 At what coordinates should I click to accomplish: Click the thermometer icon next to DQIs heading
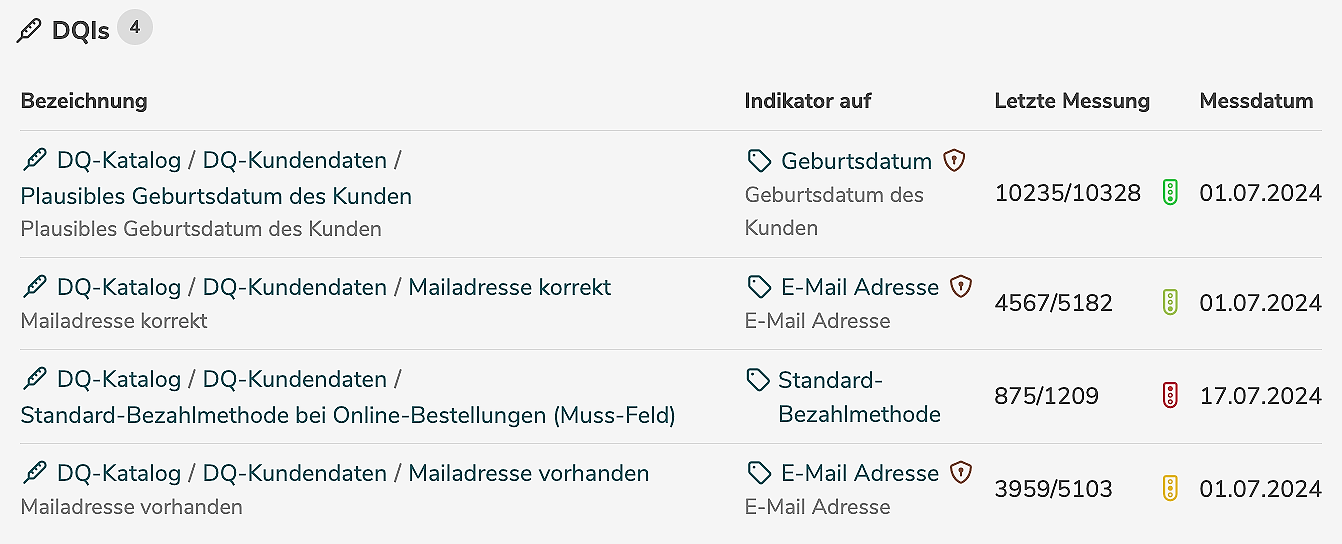click(30, 31)
